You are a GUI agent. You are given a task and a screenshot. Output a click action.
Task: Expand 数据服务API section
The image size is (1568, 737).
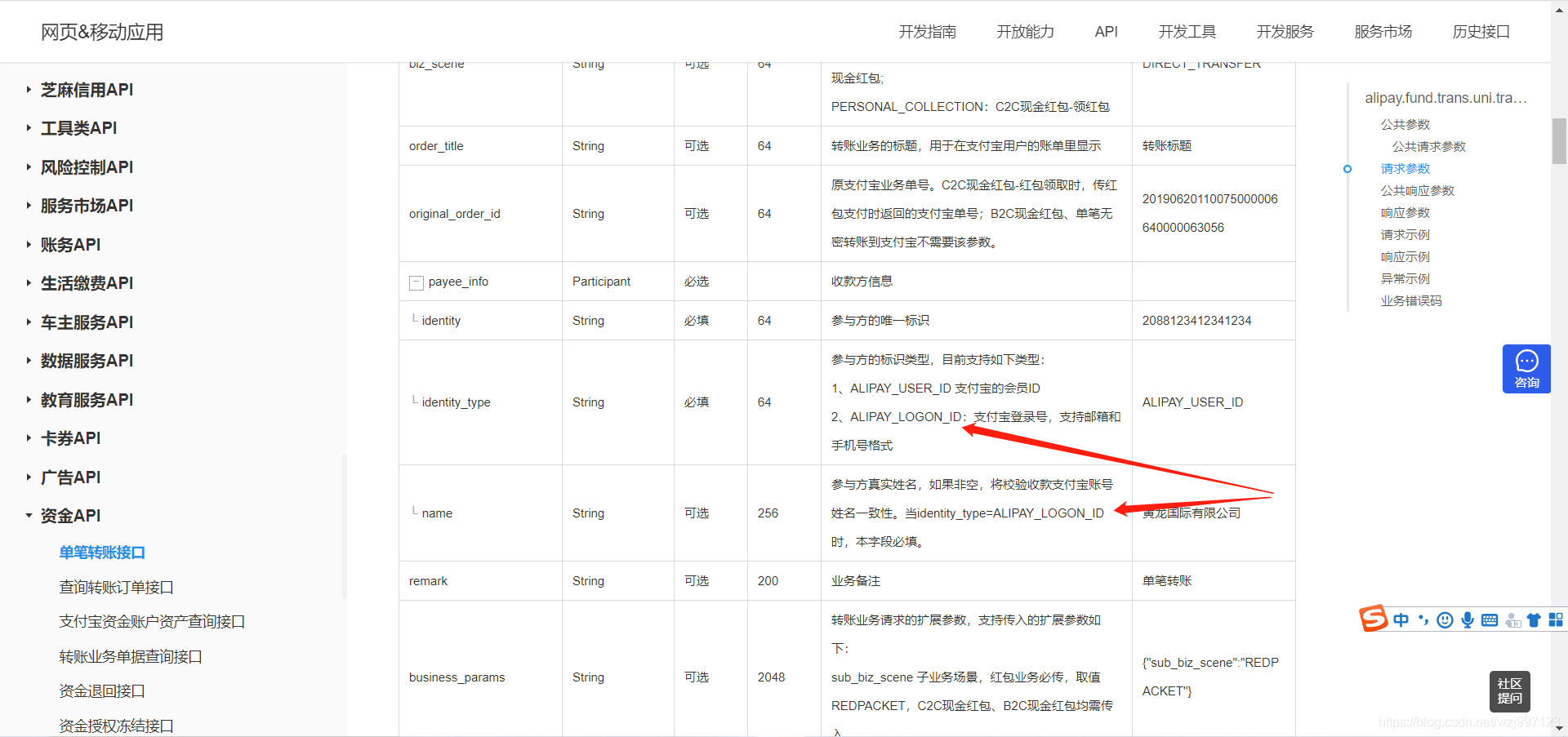click(87, 361)
